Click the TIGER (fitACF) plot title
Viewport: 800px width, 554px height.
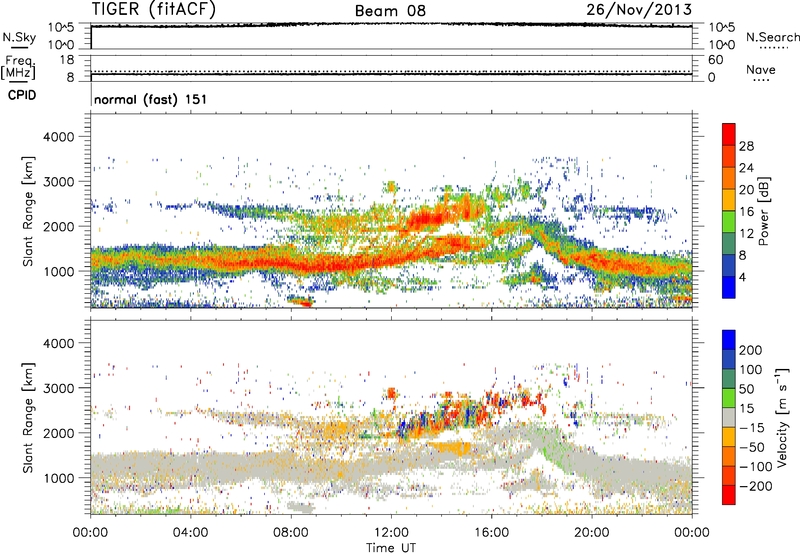click(x=154, y=9)
